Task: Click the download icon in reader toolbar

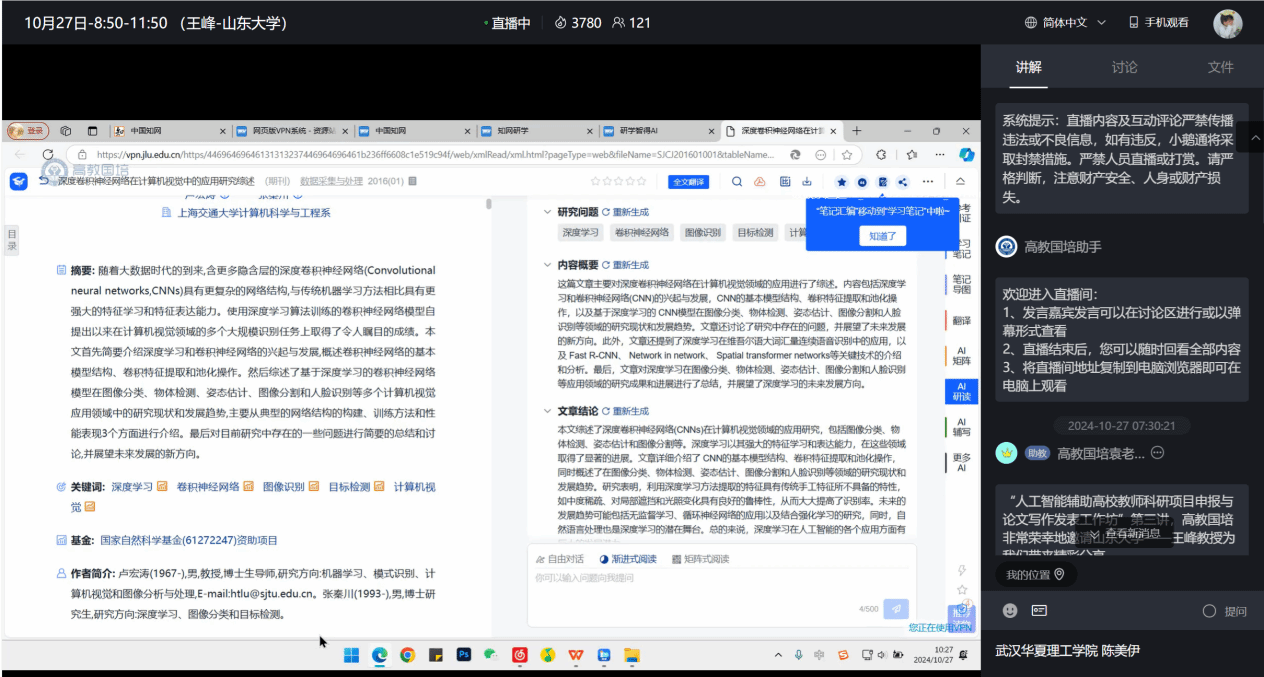Action: pos(807,182)
